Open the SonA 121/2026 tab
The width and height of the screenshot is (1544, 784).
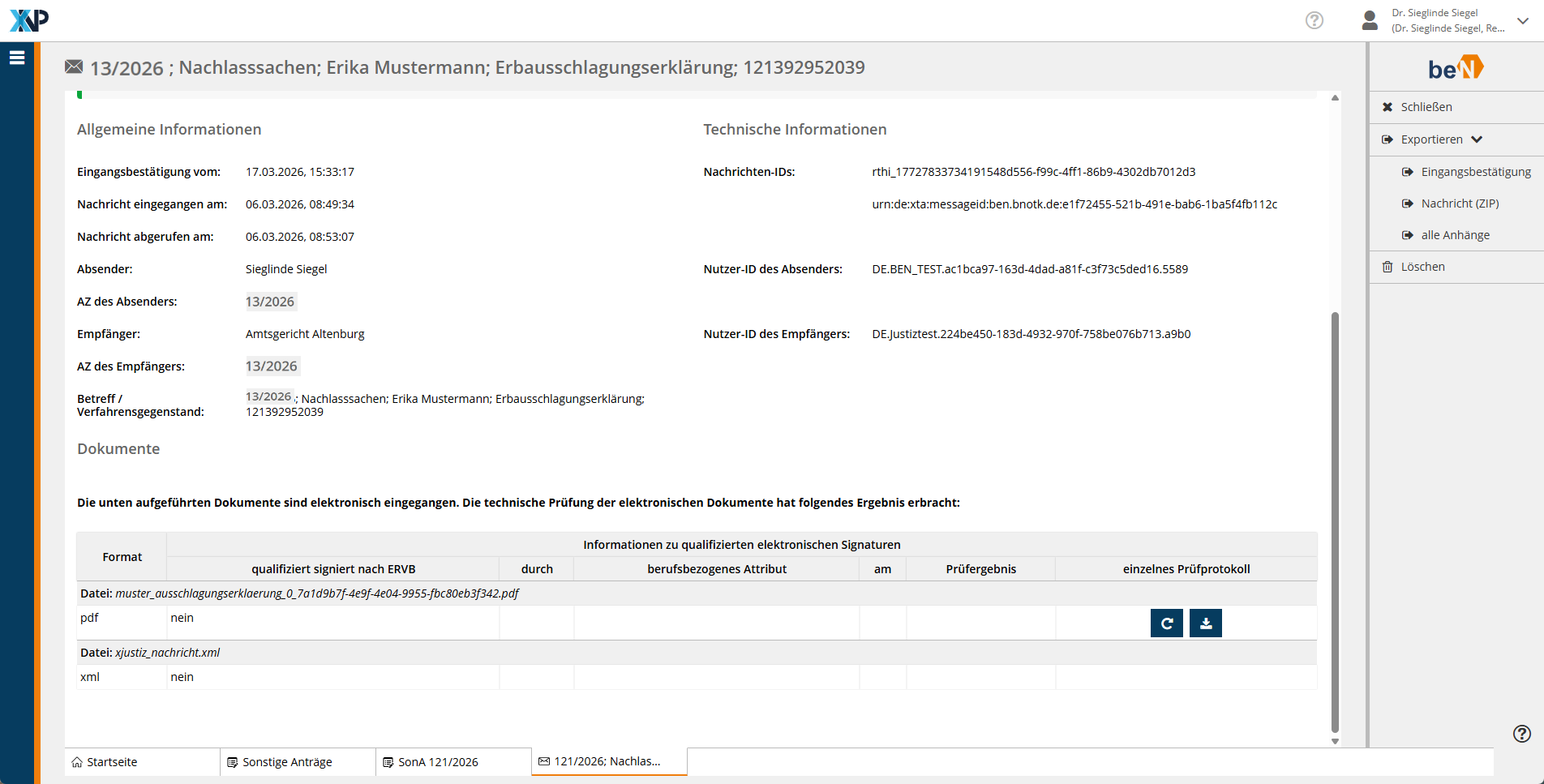438,762
